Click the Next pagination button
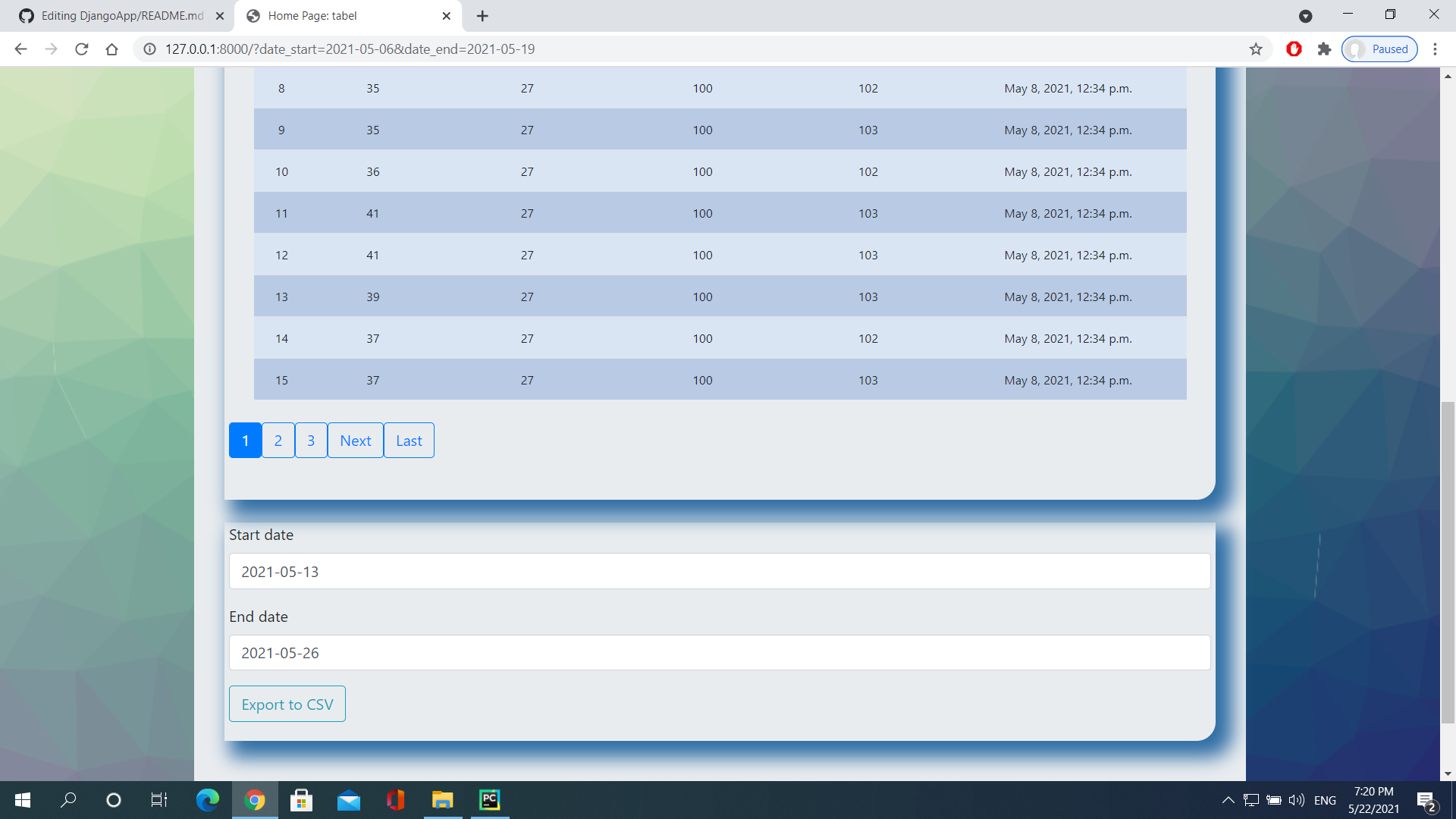Screen dimensions: 1456x819 tap(355, 441)
